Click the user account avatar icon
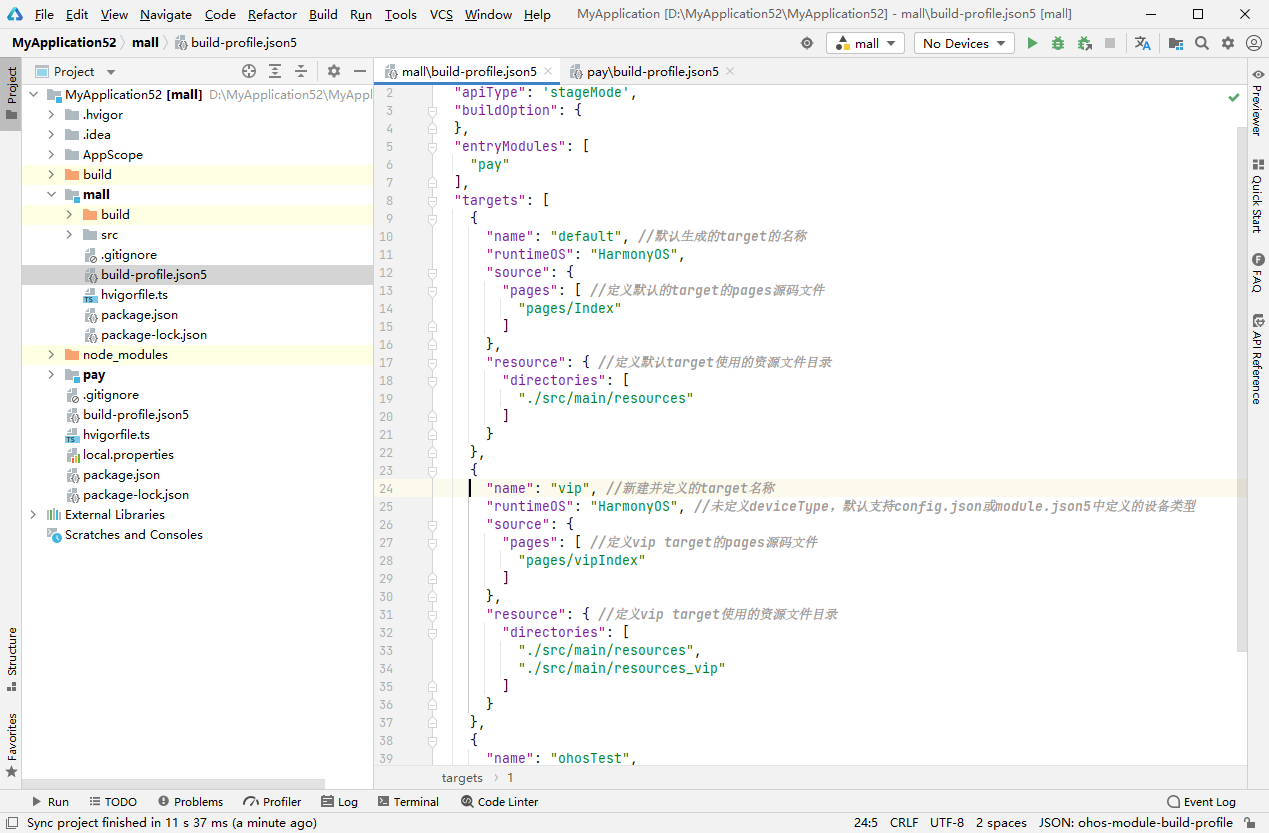The width and height of the screenshot is (1269, 833). [1253, 43]
